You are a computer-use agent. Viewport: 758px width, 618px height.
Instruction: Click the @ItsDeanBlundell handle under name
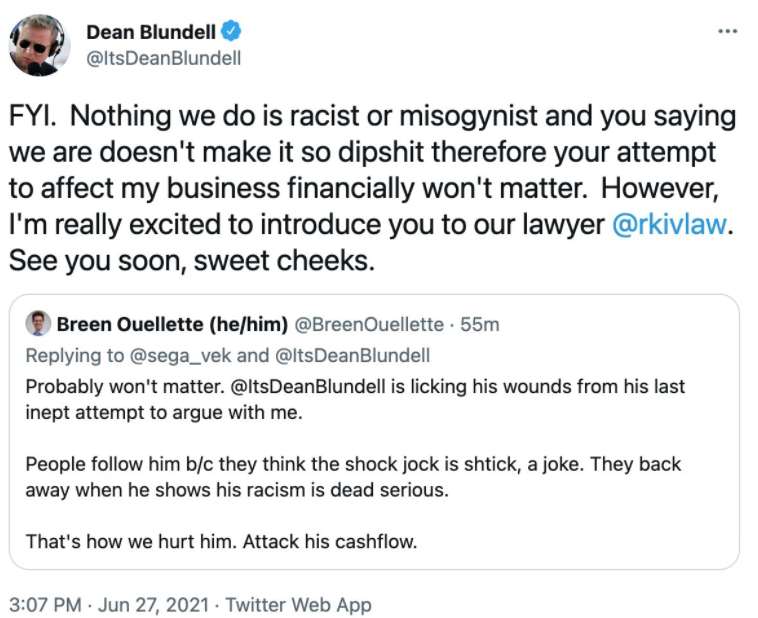[163, 59]
